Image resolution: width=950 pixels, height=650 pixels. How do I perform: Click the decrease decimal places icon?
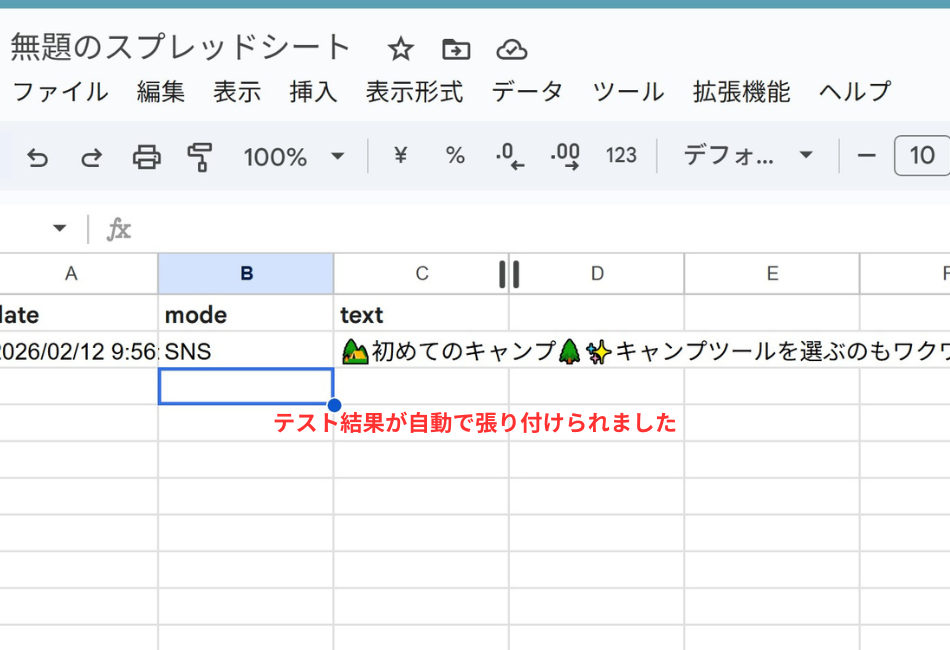510,156
